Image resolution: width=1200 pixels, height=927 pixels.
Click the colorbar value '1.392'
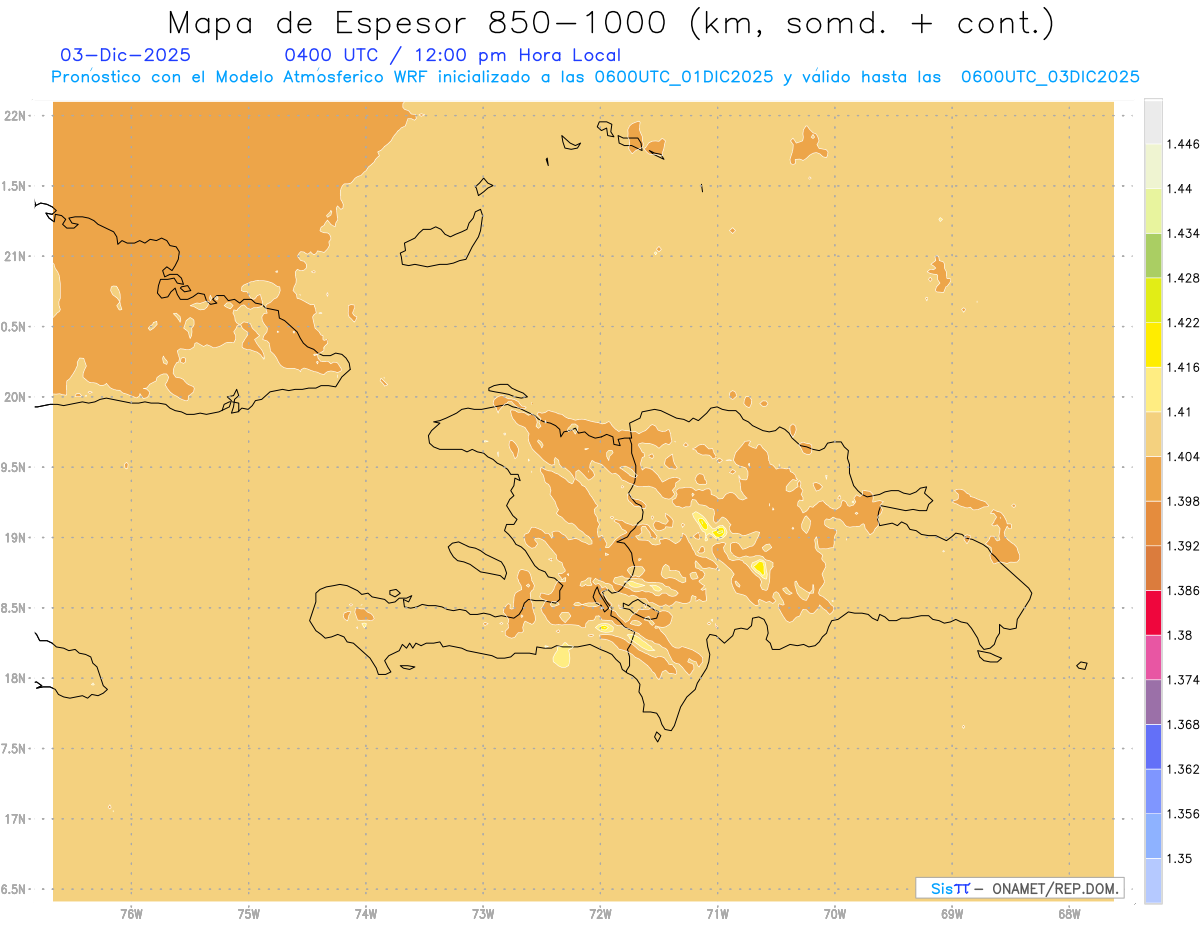pos(1184,546)
